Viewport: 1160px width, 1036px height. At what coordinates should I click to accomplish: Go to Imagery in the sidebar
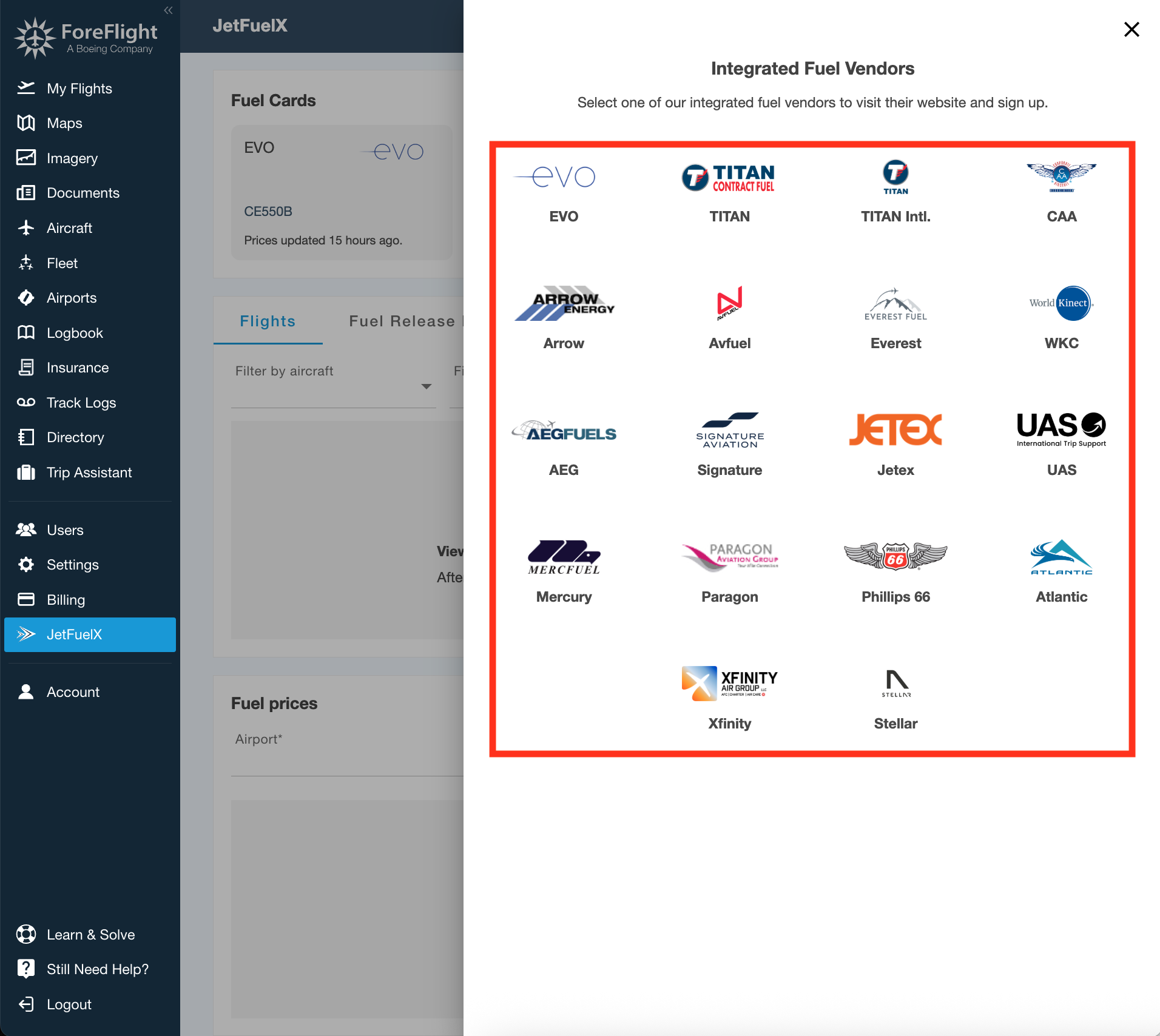click(x=90, y=158)
